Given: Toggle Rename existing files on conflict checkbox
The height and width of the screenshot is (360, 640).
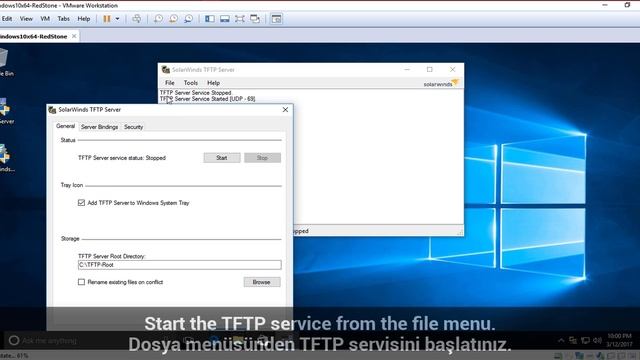Looking at the screenshot, I should pyautogui.click(x=81, y=282).
